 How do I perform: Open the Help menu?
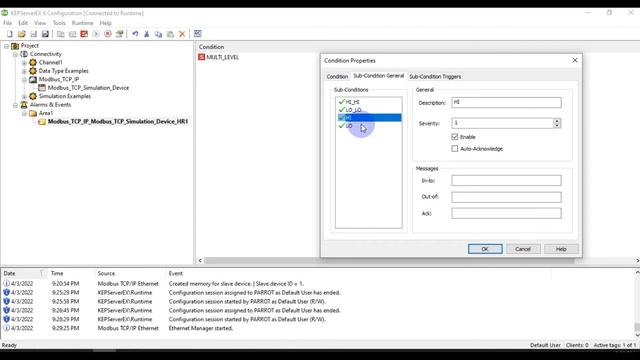(x=105, y=23)
